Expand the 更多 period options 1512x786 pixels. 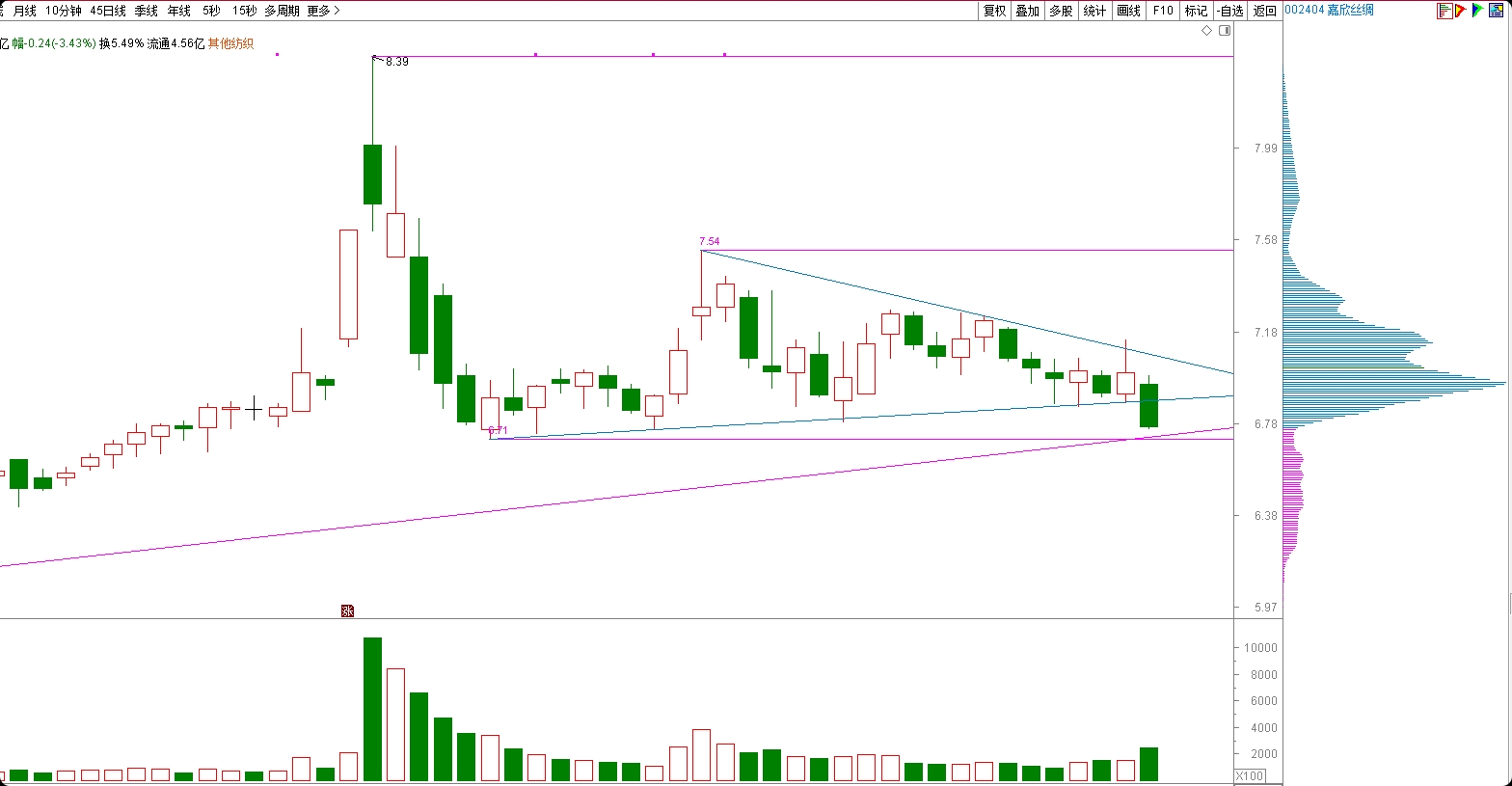pyautogui.click(x=323, y=11)
